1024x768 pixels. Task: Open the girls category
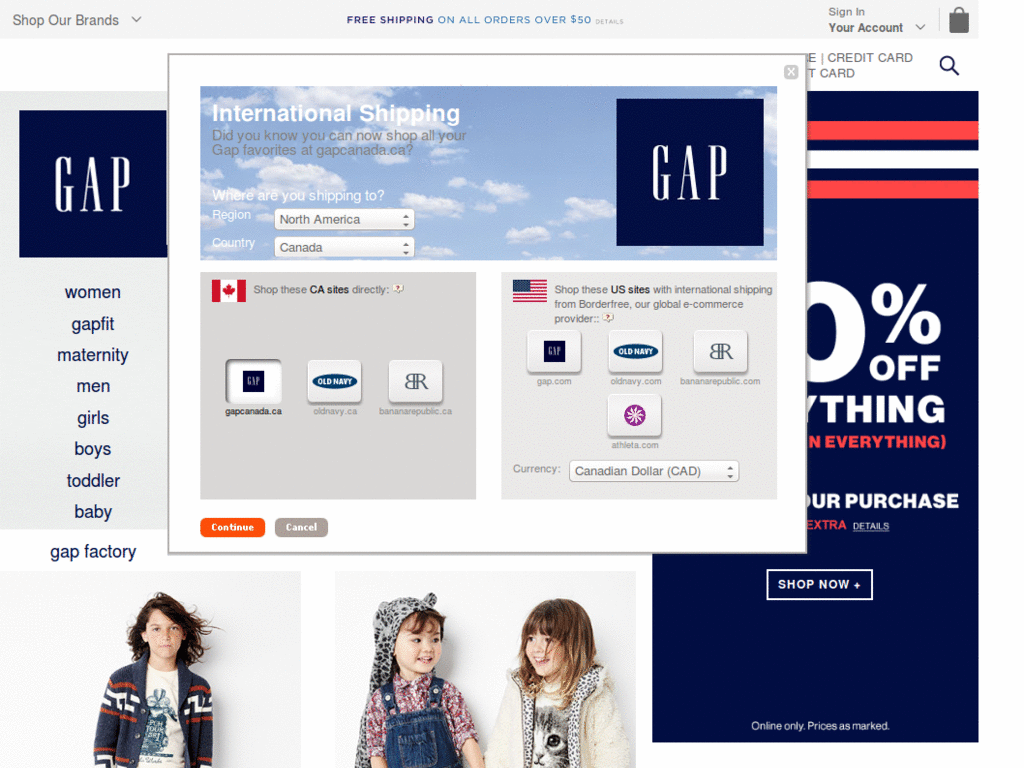(x=93, y=418)
